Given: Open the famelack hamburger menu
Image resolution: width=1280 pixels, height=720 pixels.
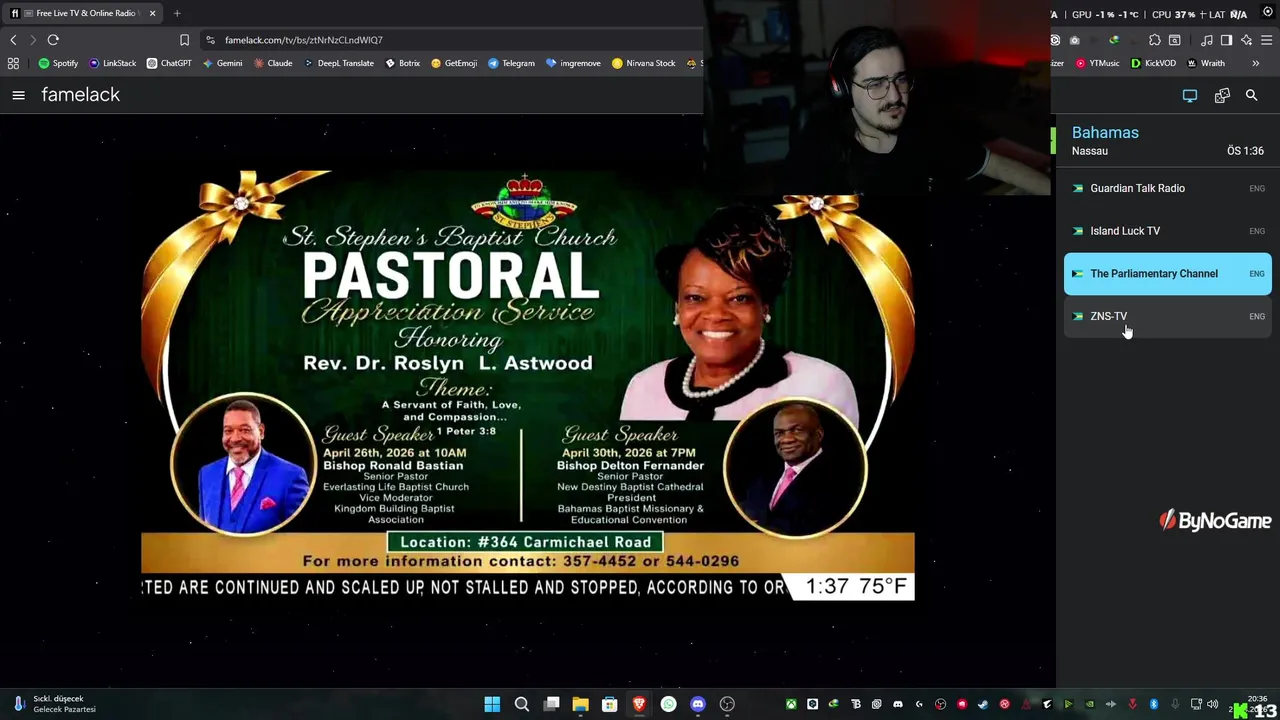Looking at the screenshot, I should click(18, 95).
